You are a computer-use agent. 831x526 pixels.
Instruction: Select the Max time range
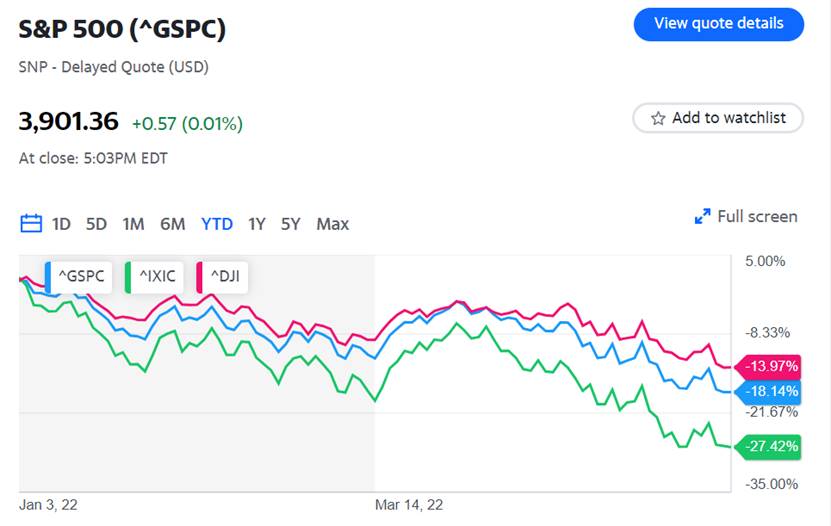tap(333, 224)
